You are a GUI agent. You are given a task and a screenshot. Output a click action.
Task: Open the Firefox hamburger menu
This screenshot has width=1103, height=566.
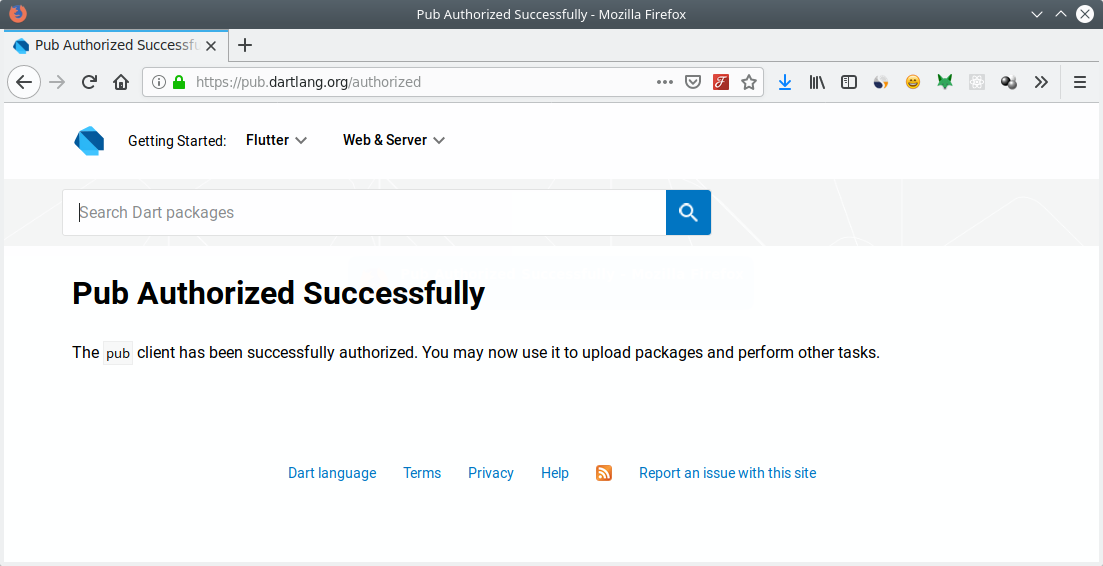pyautogui.click(x=1080, y=82)
